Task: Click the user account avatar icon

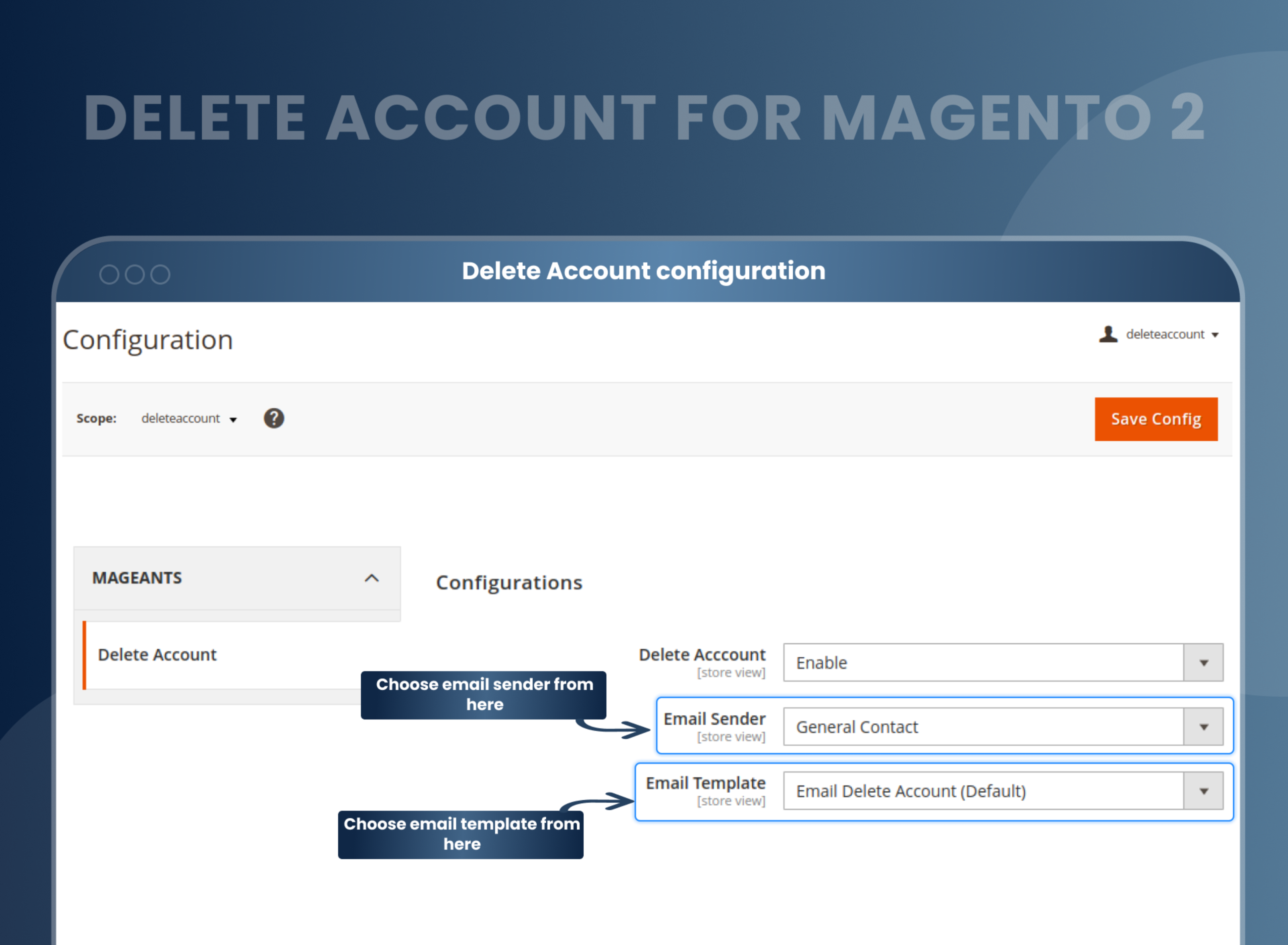Action: 1108,334
